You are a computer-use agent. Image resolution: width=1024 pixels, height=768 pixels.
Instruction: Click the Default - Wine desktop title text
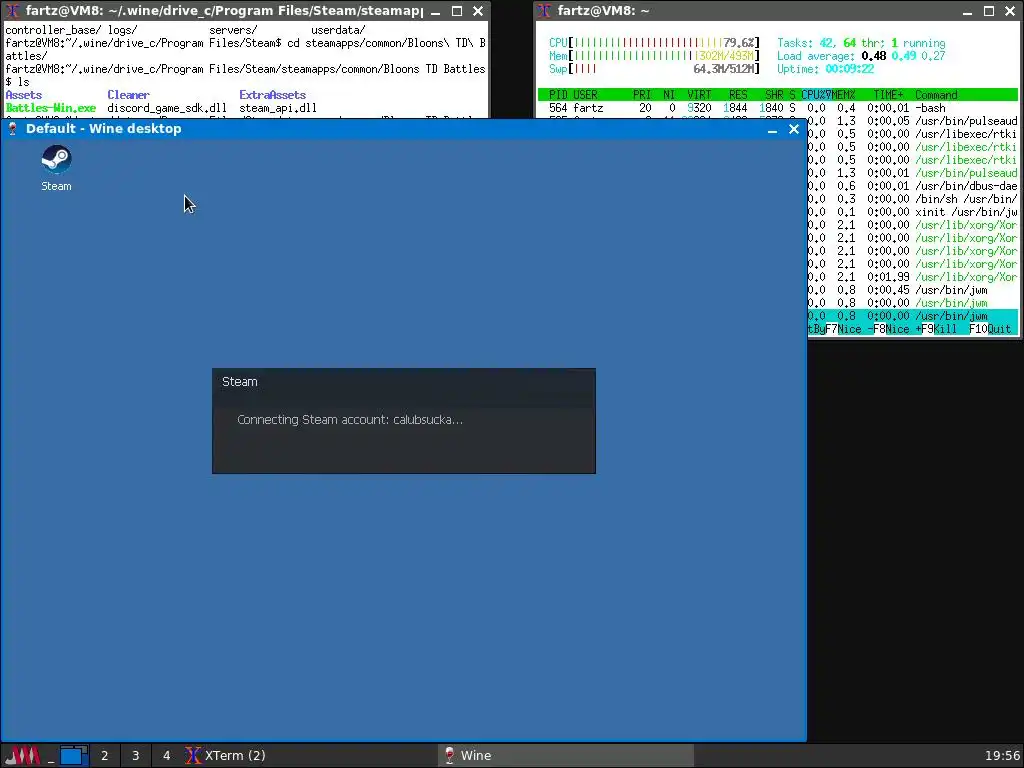point(104,129)
